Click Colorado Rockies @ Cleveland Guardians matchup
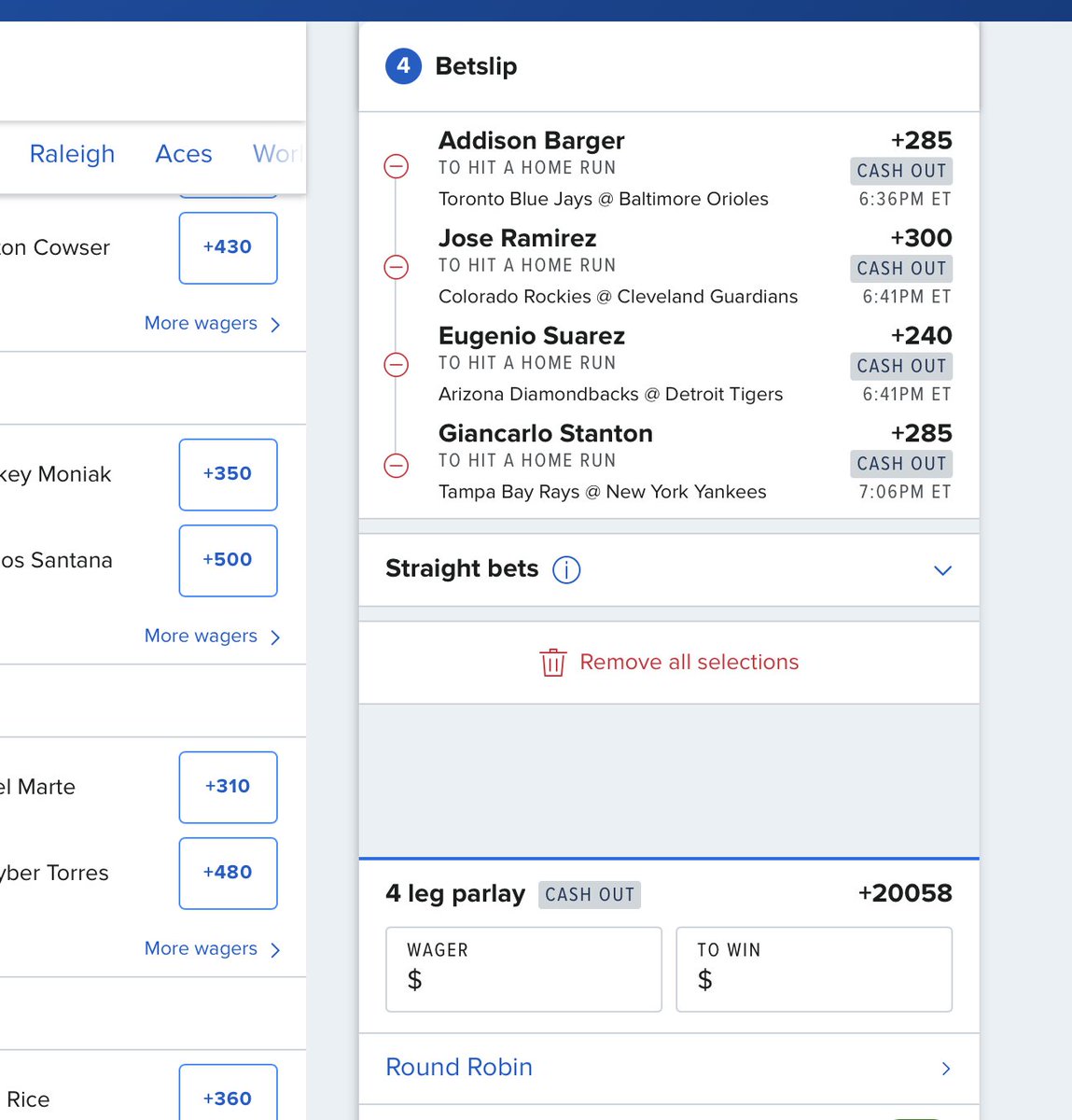This screenshot has width=1072, height=1120. [619, 297]
